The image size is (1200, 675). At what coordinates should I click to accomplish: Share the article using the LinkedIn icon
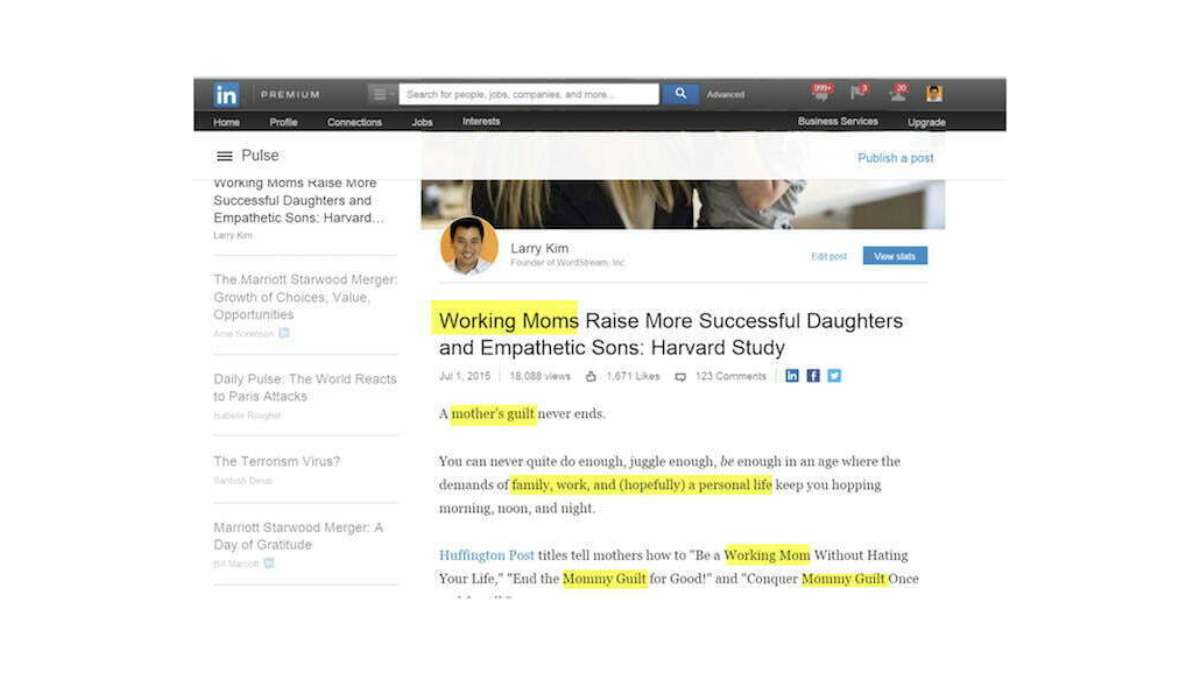[x=791, y=376]
